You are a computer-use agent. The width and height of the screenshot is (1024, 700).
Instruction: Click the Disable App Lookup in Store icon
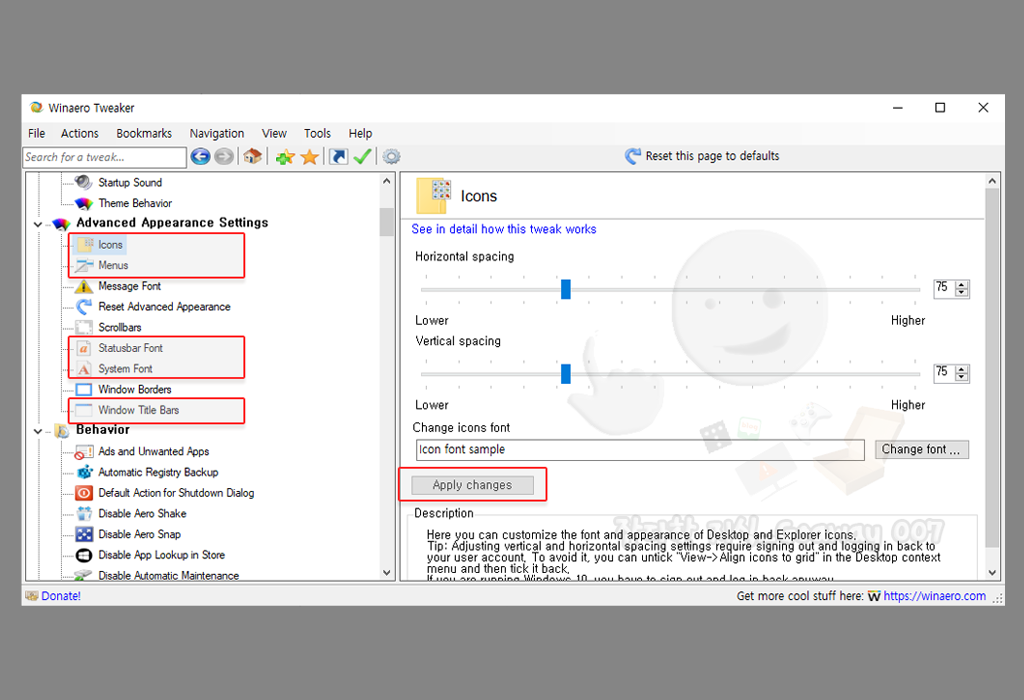84,555
